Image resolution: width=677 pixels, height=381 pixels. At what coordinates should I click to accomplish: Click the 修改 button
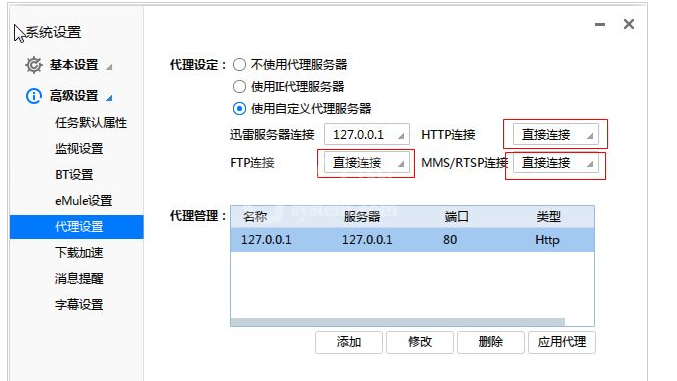click(x=420, y=342)
